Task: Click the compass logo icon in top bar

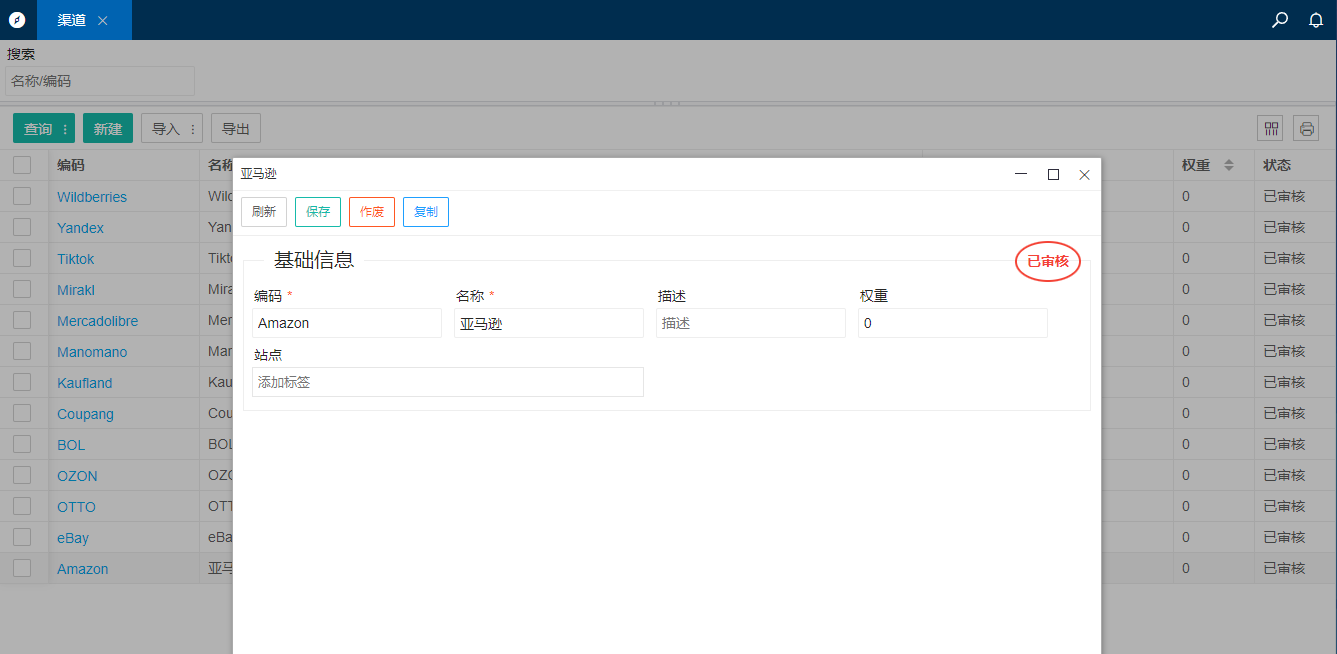Action: (x=17, y=20)
